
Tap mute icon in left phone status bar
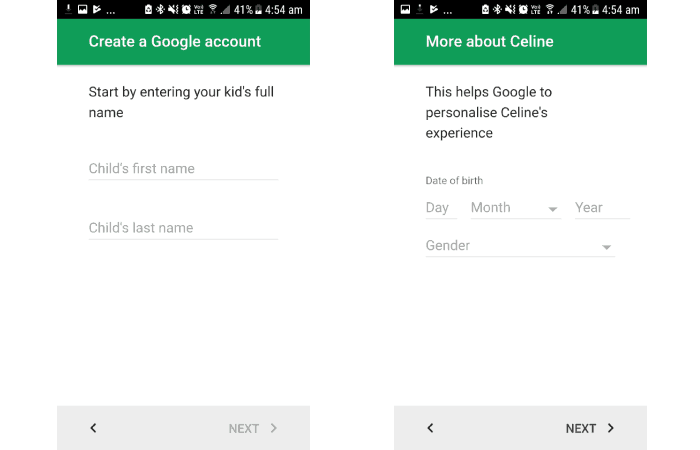pyautogui.click(x=173, y=9)
